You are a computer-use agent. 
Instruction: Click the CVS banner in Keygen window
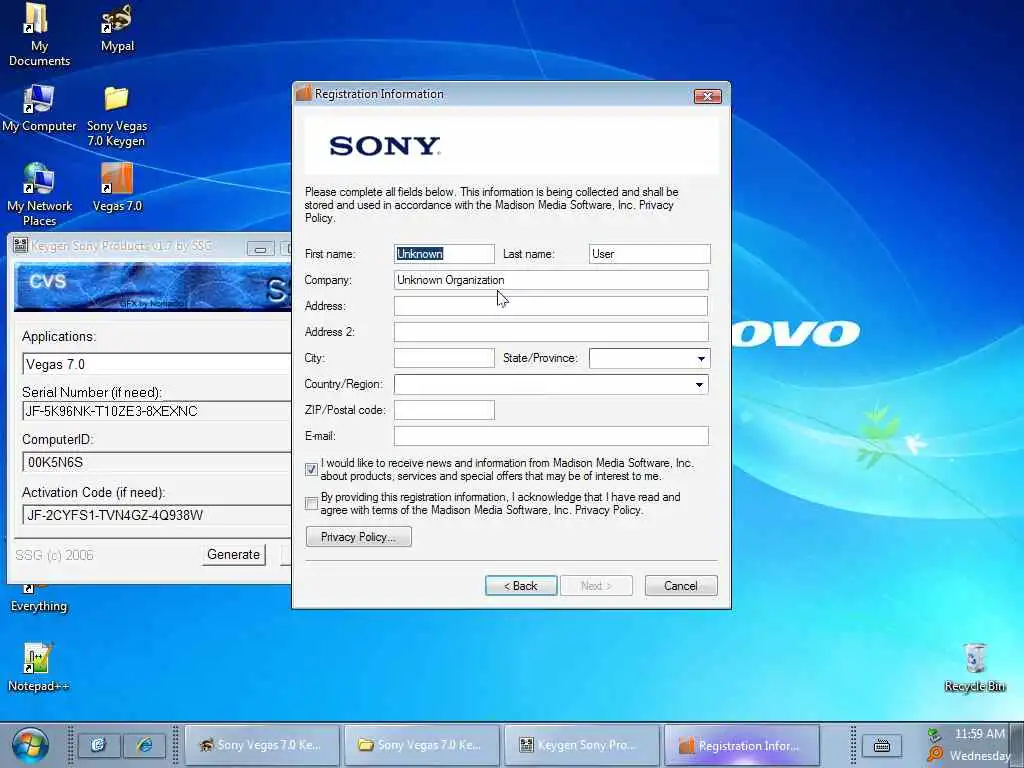(x=152, y=287)
